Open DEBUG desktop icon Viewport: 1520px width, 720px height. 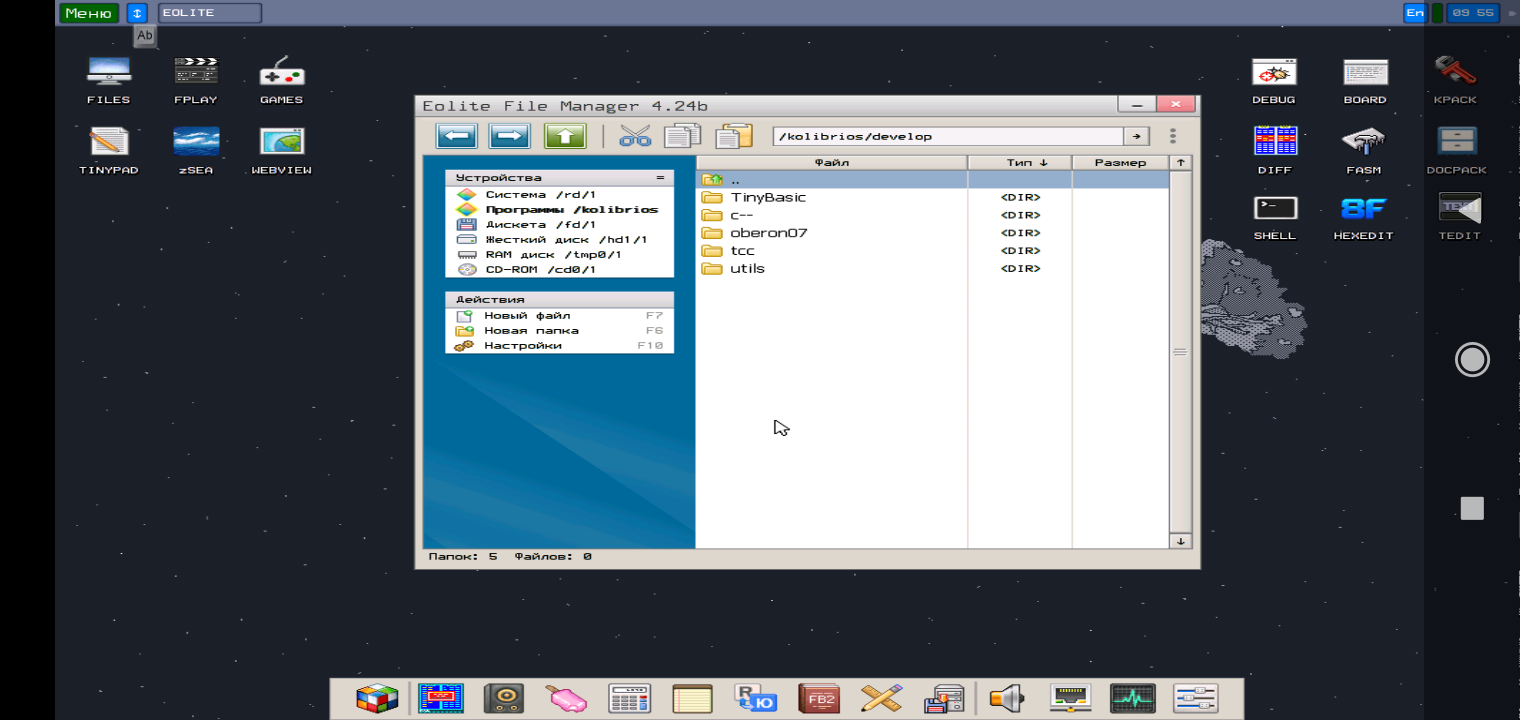coord(1274,80)
